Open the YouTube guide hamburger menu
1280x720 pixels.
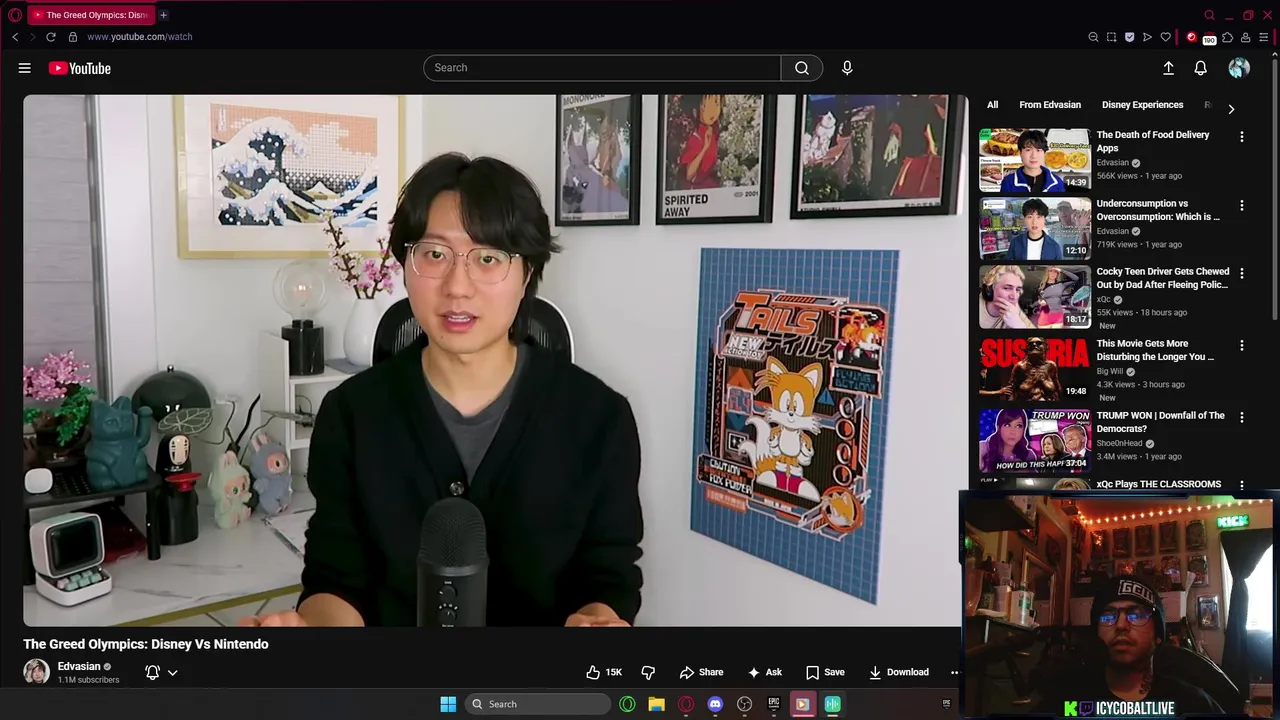coord(24,68)
